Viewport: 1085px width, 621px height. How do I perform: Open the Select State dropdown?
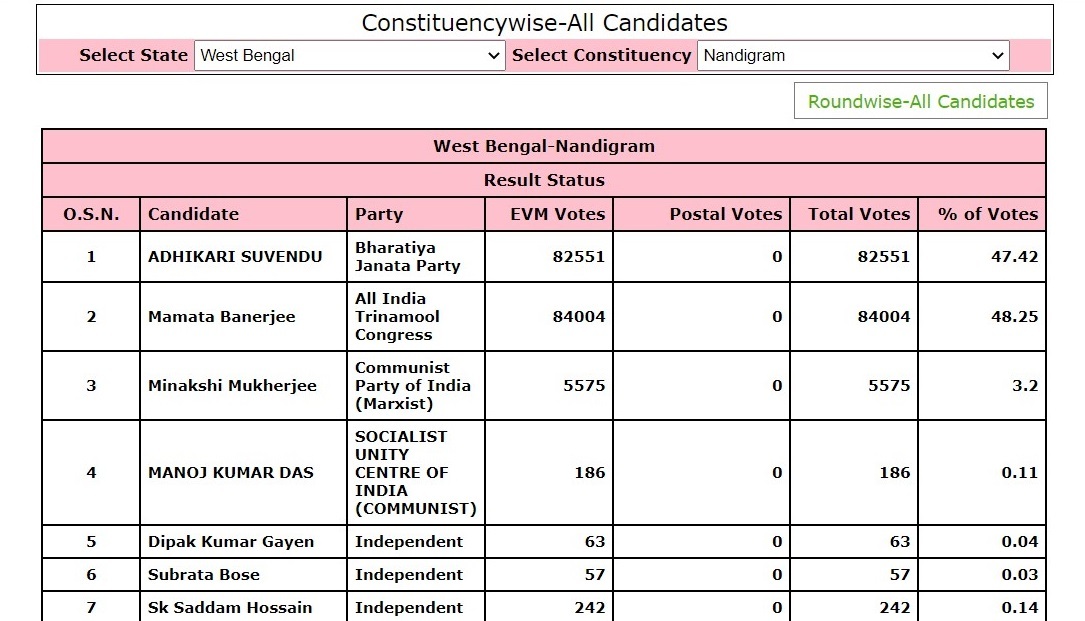click(349, 56)
